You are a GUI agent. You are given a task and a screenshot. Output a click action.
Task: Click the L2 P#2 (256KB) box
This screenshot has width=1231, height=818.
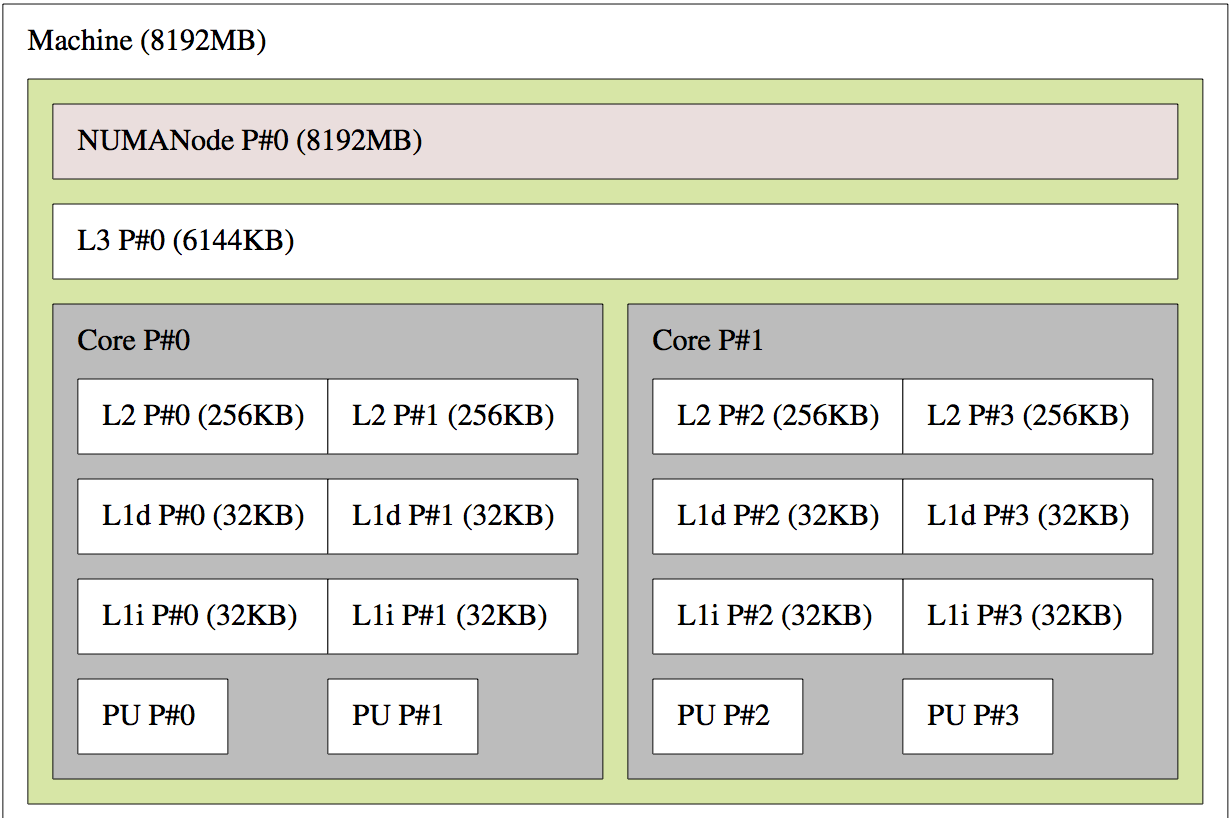(778, 416)
